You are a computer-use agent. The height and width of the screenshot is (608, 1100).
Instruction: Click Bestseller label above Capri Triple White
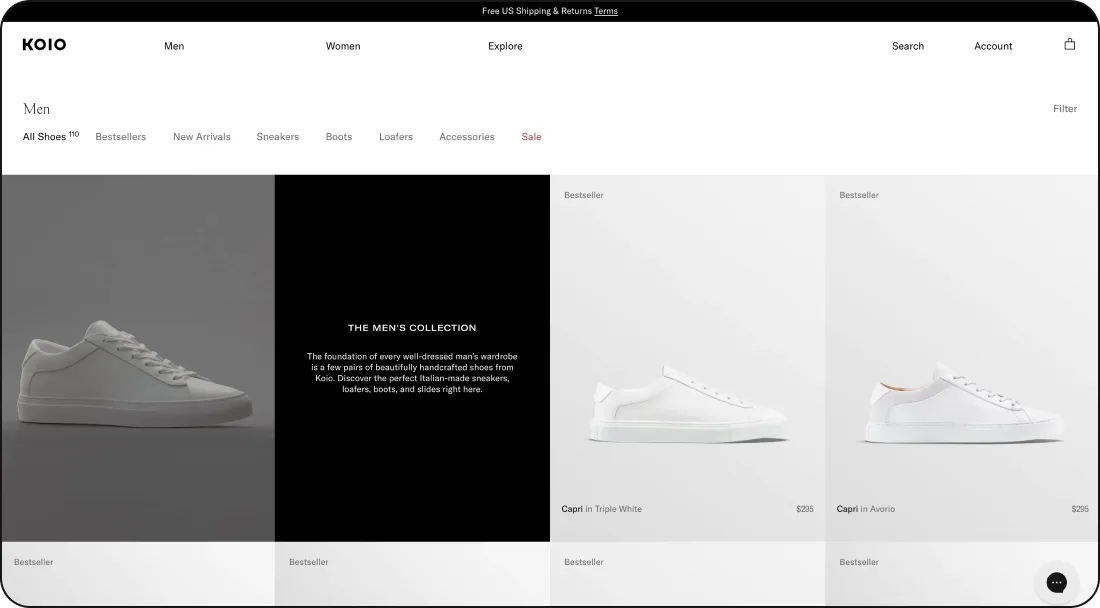[x=584, y=195]
